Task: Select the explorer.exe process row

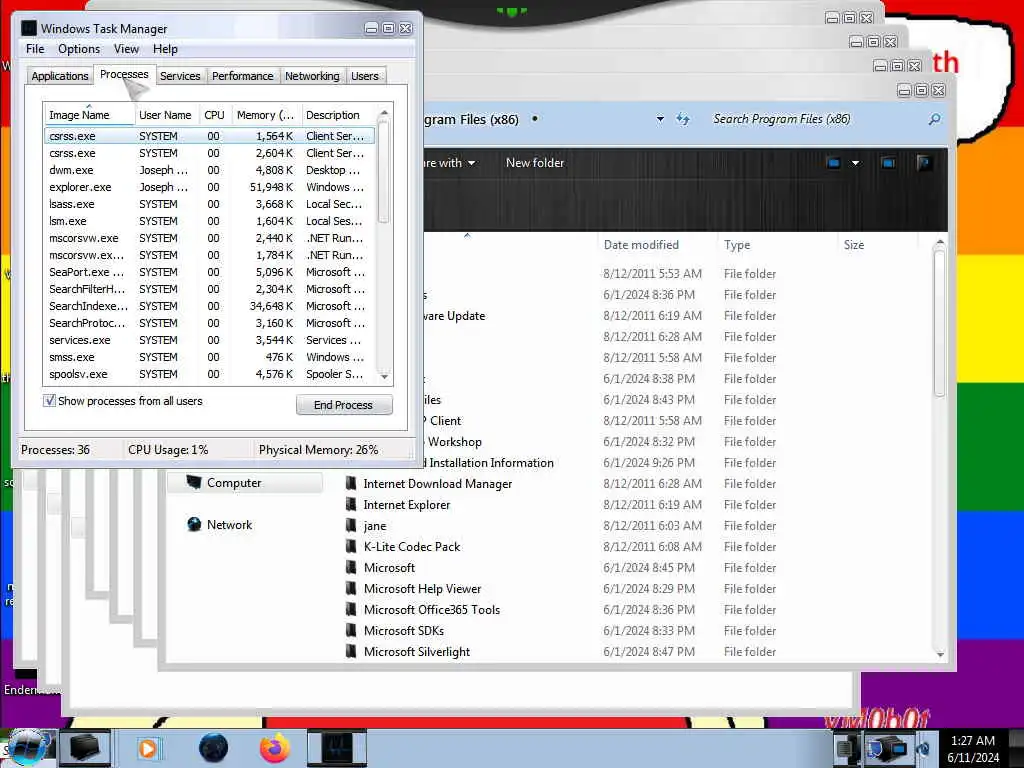Action: coord(209,187)
